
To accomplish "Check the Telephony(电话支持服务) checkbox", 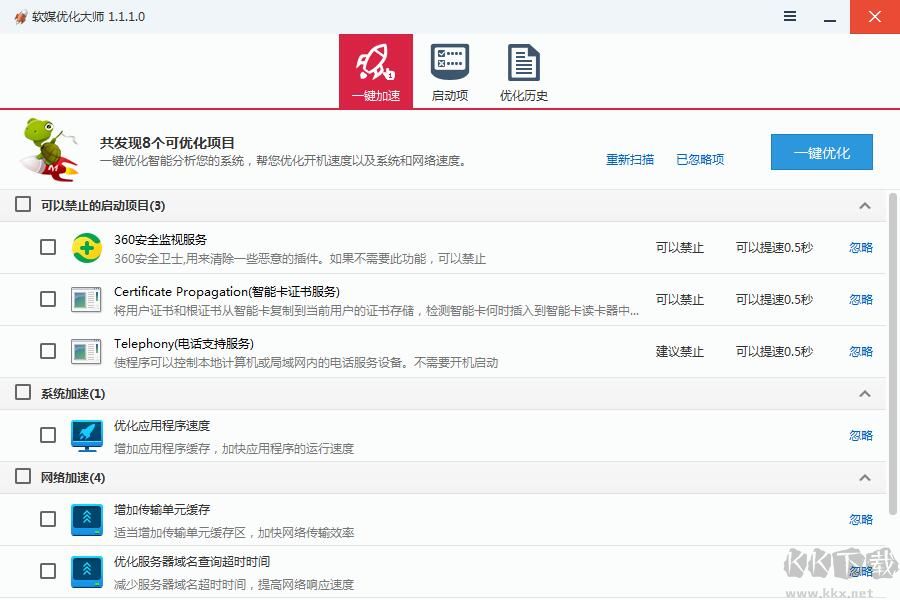I will coord(47,351).
